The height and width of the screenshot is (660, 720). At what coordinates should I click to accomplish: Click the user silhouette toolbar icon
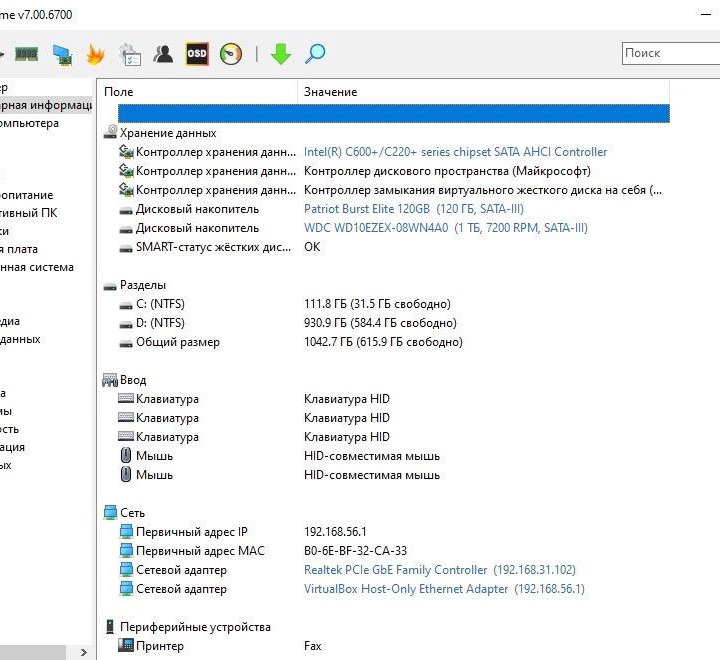pyautogui.click(x=163, y=54)
